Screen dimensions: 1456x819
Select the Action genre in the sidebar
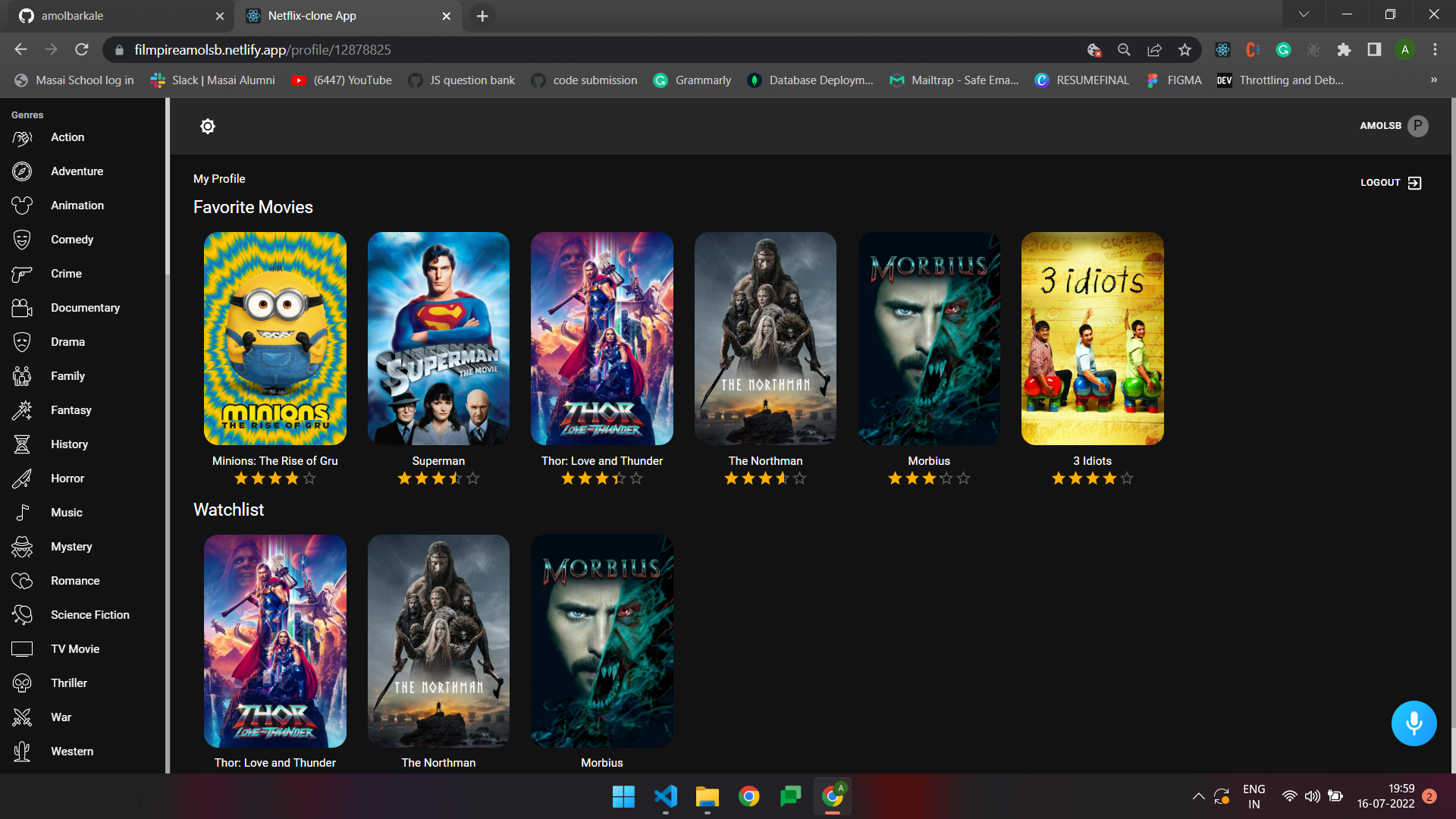67,137
